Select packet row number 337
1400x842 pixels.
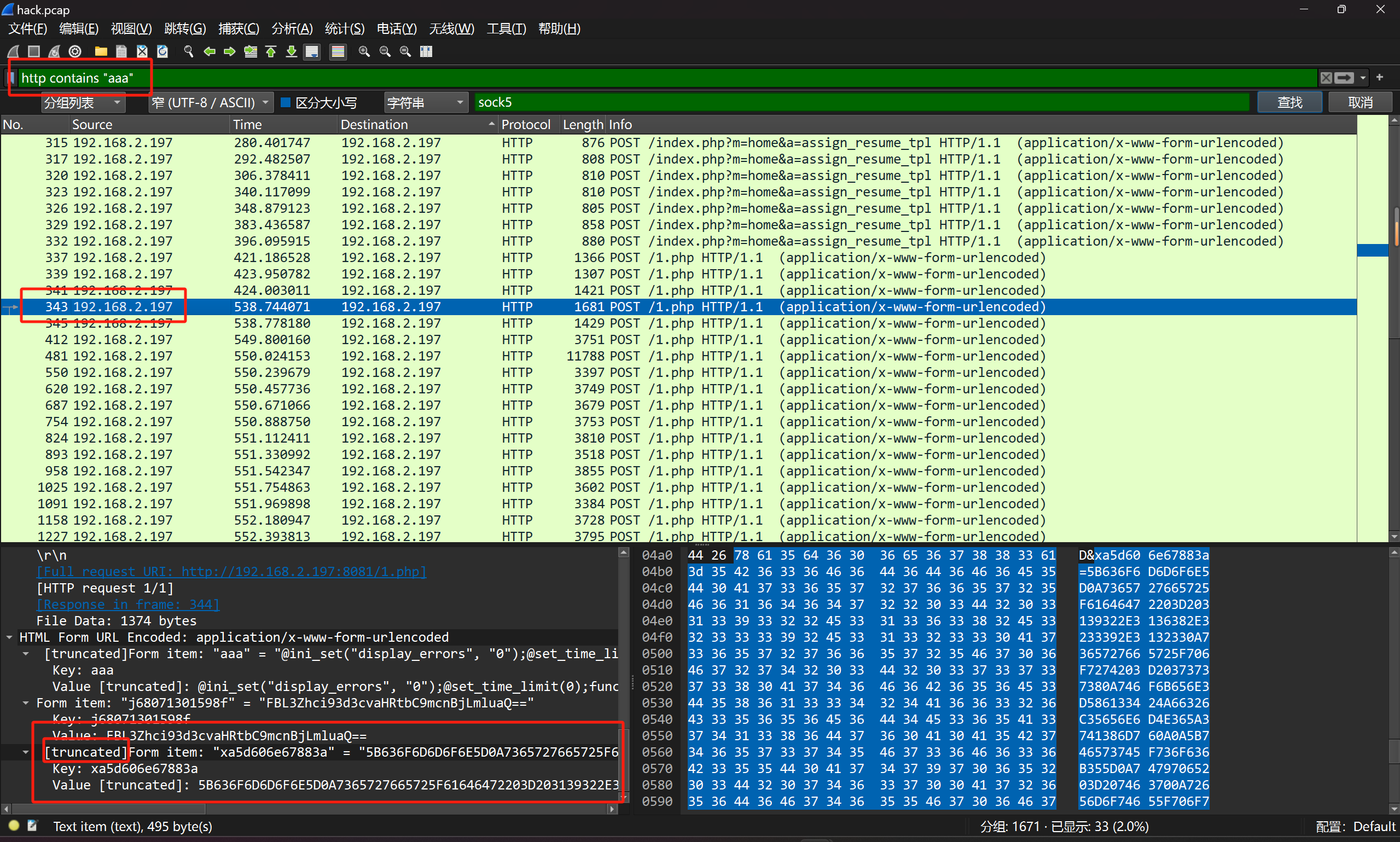click(678, 258)
